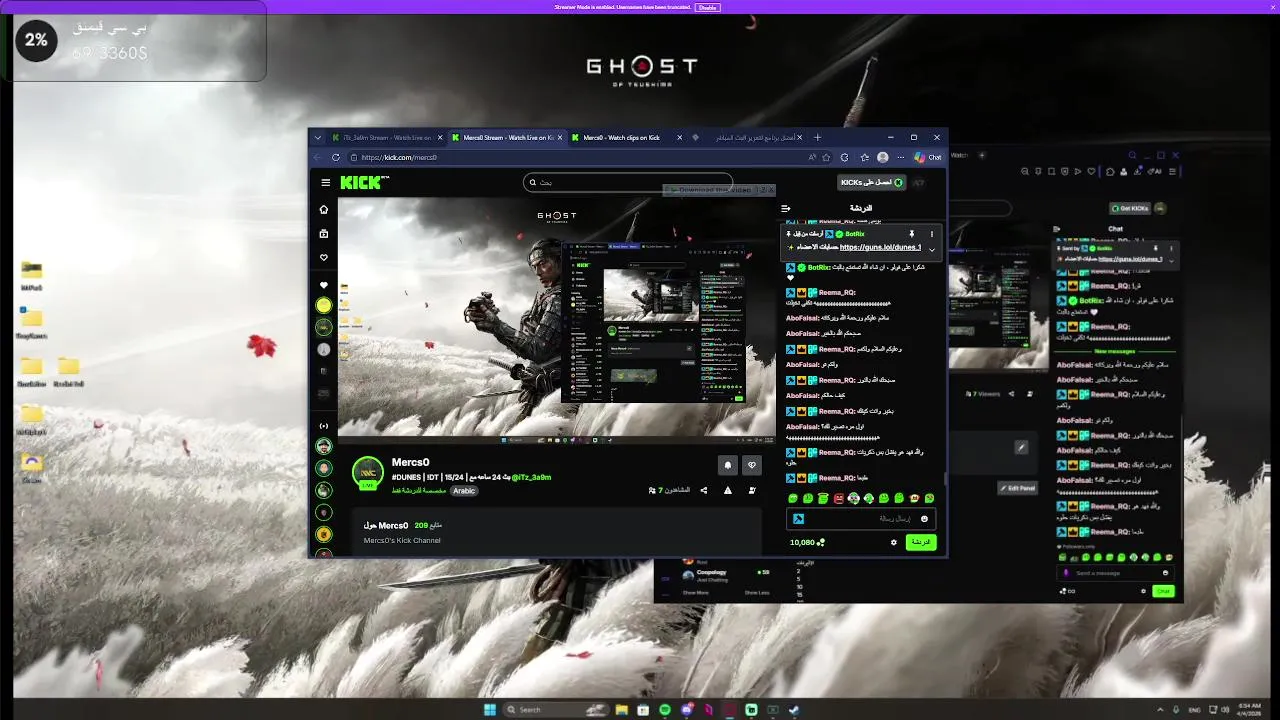This screenshot has width=1280, height=720.
Task: Click the chat message input field
Action: click(x=861, y=518)
